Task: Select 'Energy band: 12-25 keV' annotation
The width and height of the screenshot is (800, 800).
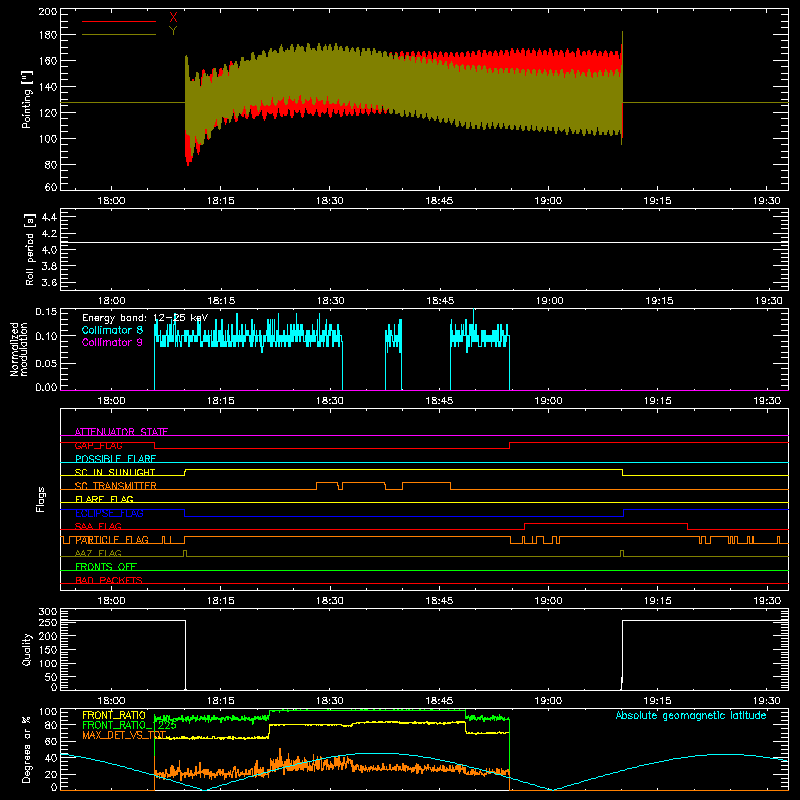Action: [x=145, y=318]
